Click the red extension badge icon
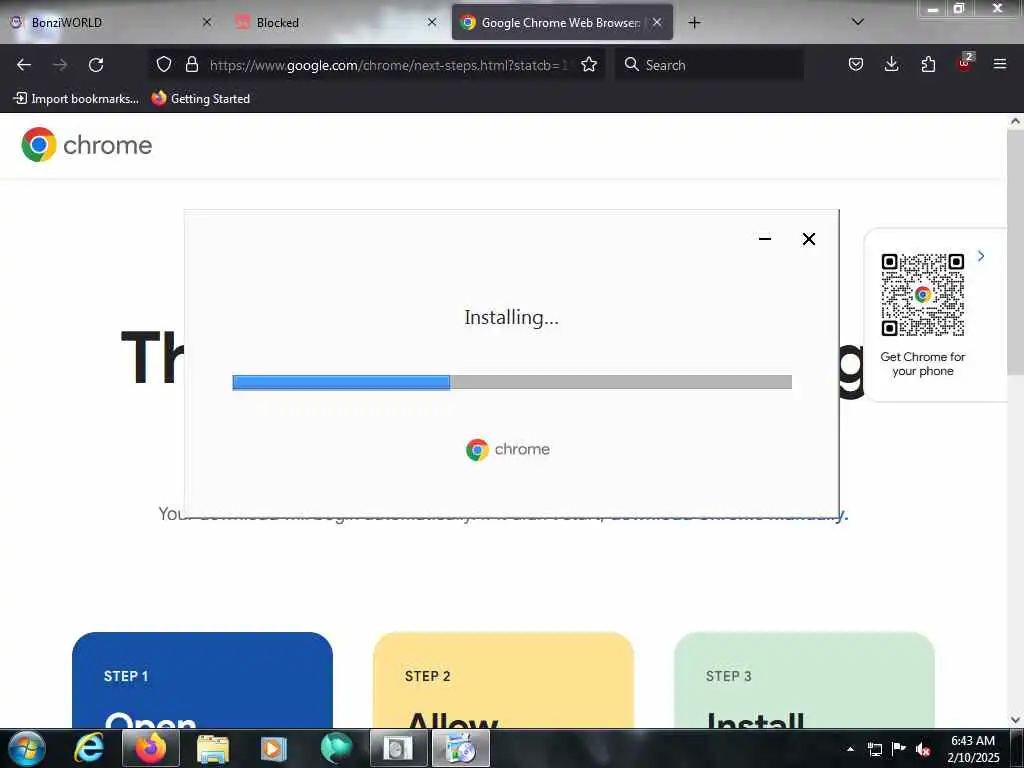Image resolution: width=1024 pixels, height=768 pixels. click(x=965, y=63)
